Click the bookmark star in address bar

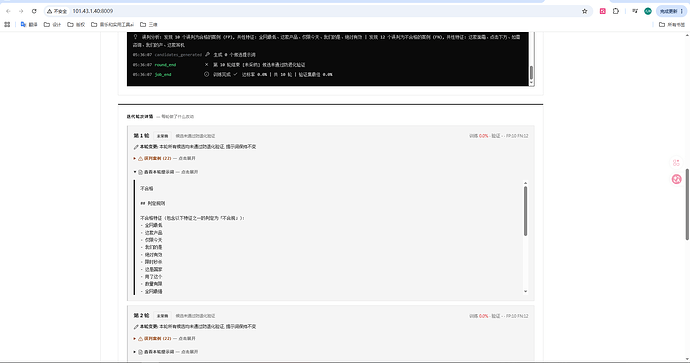coord(584,11)
